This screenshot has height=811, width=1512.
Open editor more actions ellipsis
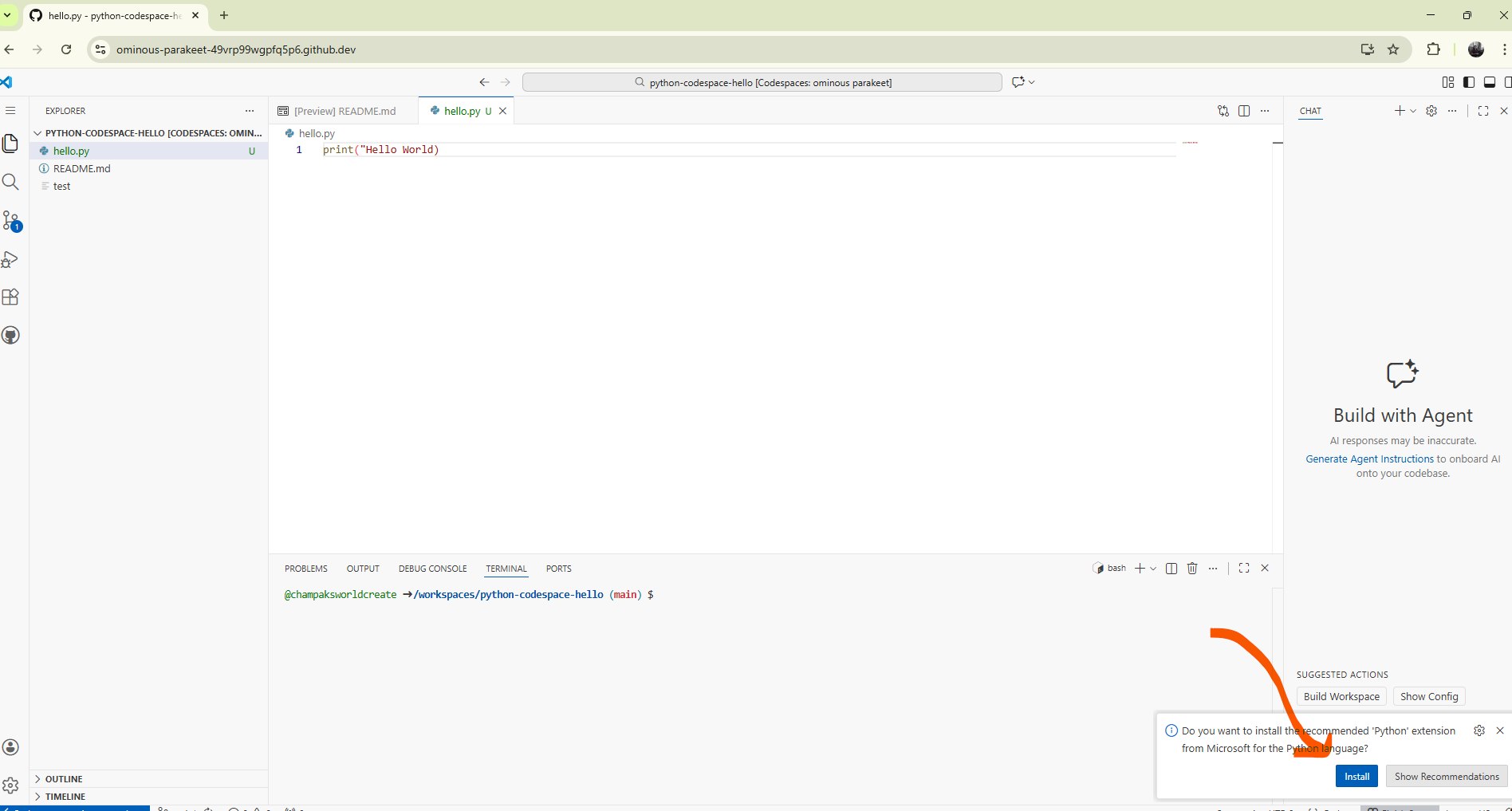click(1265, 111)
